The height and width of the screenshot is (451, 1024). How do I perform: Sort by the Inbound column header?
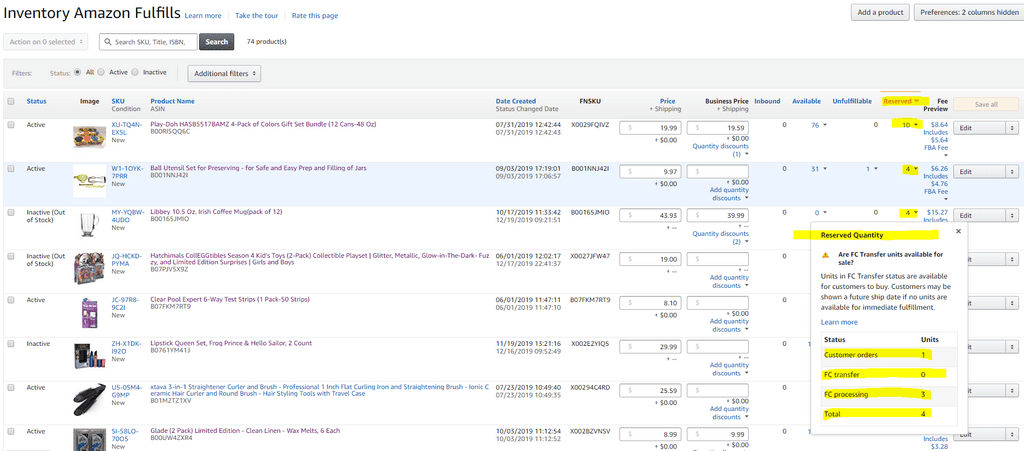coord(767,101)
